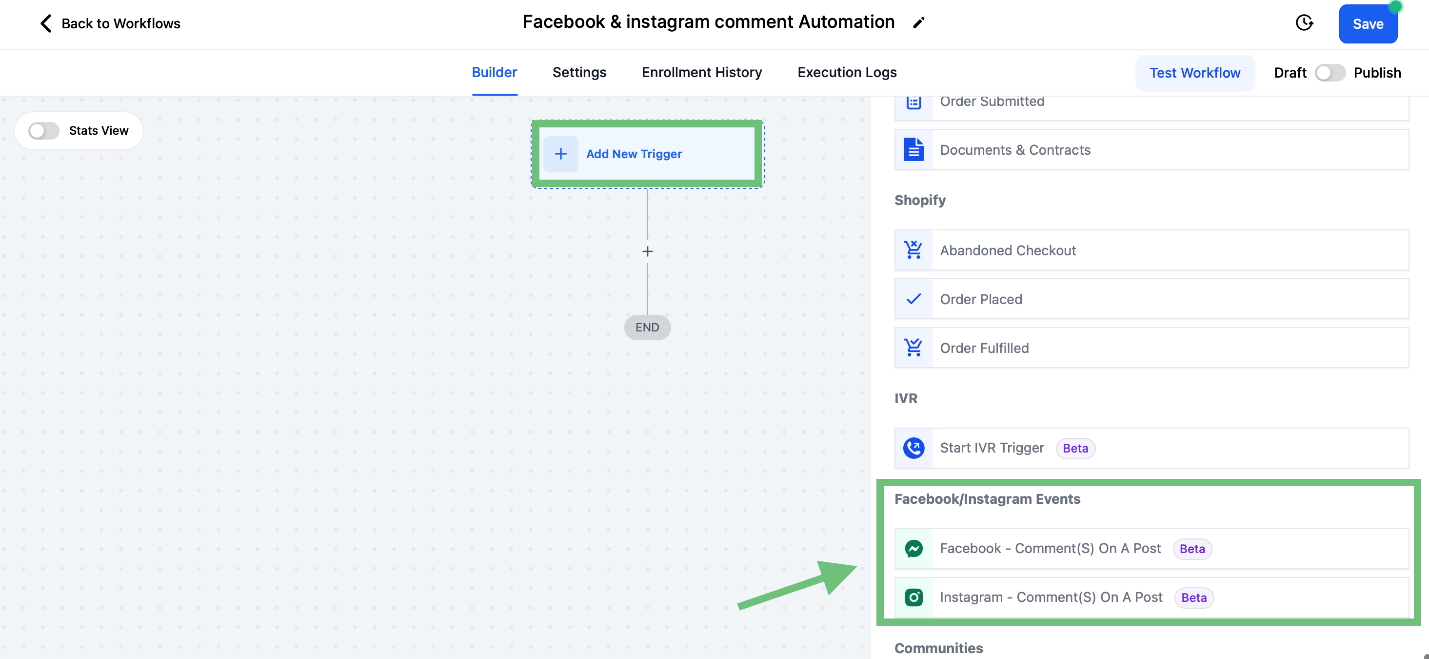Click Add New Trigger box
The image size is (1429, 659).
[647, 154]
